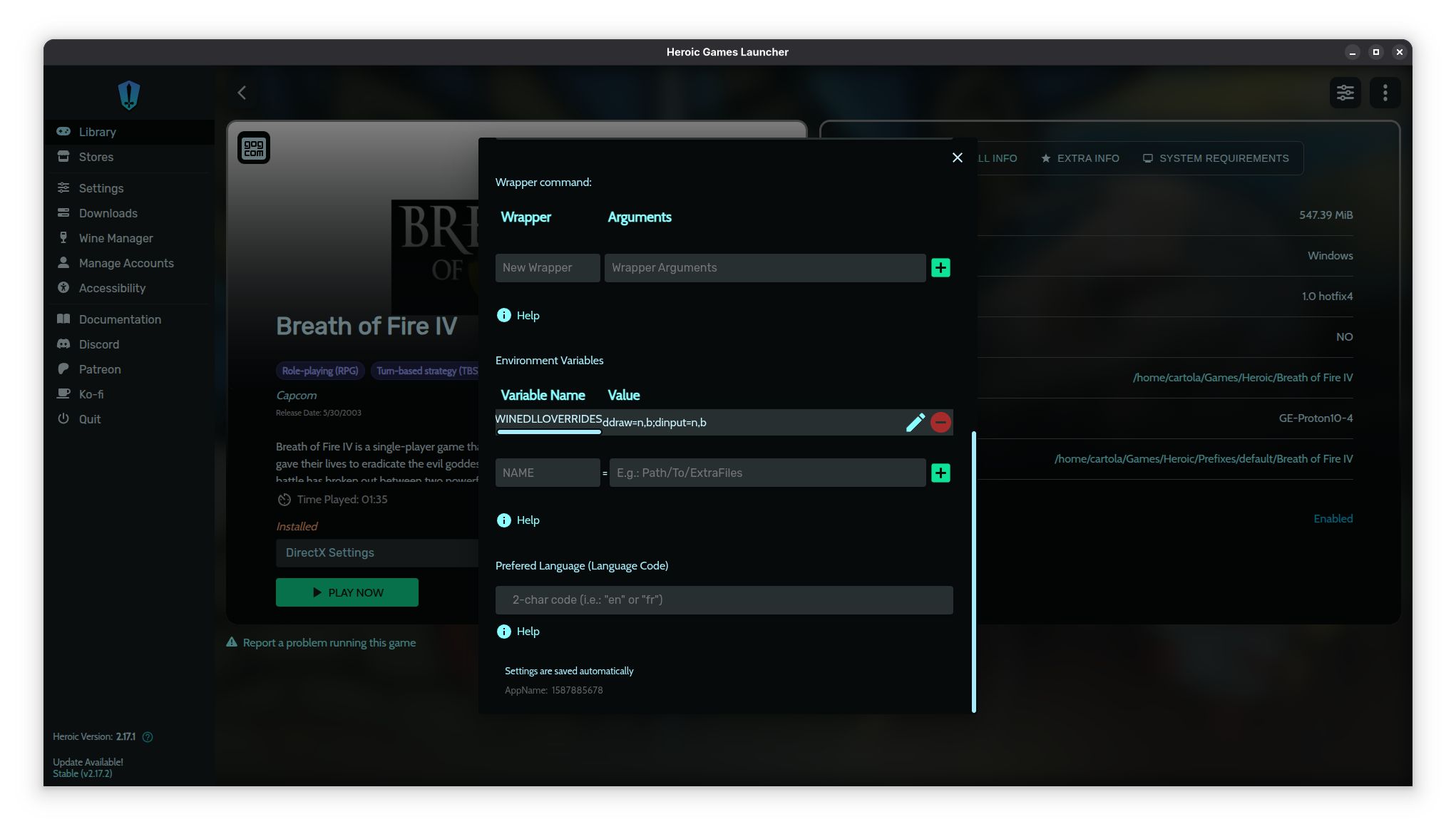Minimize the Heroic Games Launcher window

pyautogui.click(x=1352, y=52)
